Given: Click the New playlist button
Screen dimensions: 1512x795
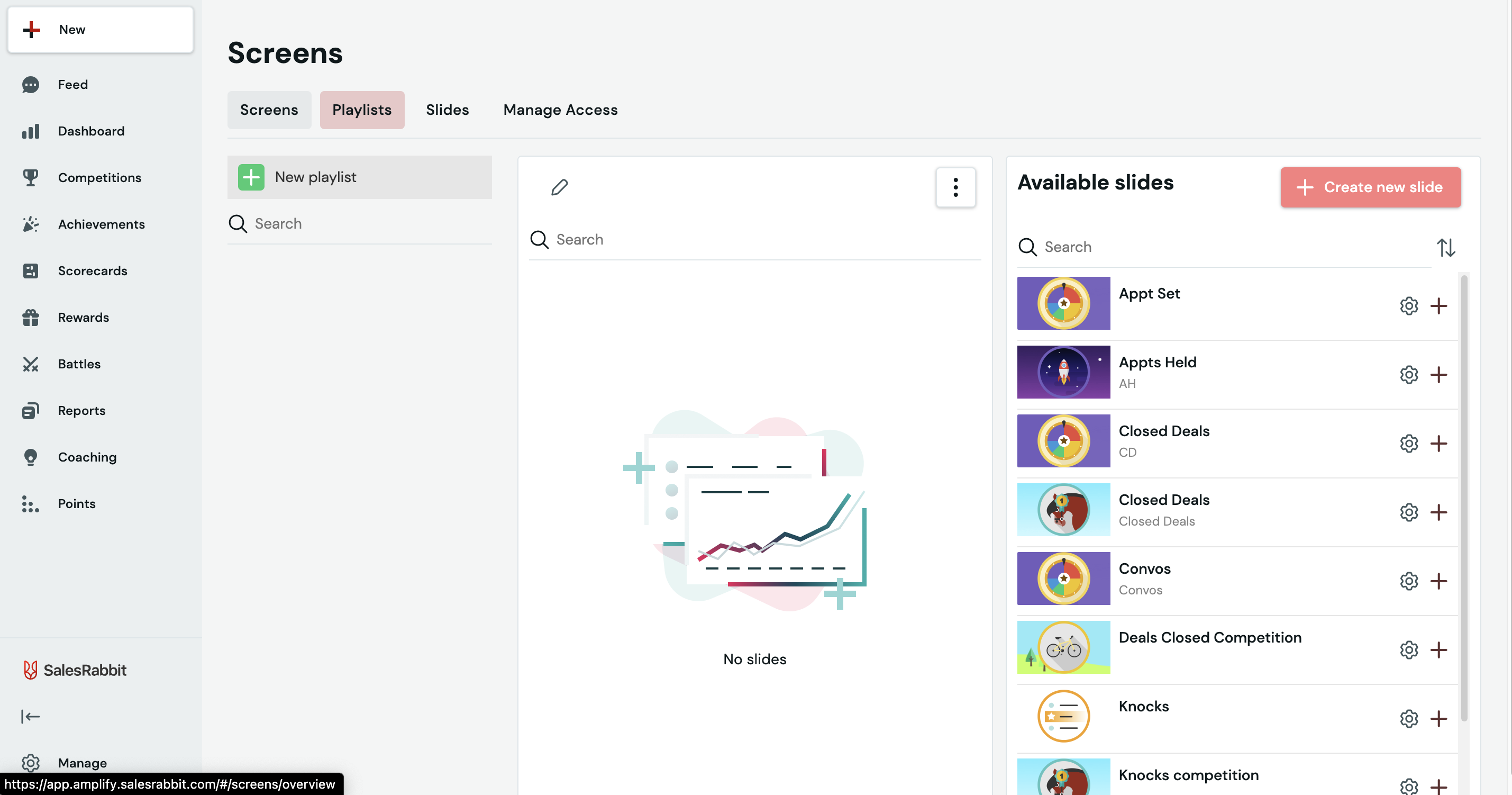Looking at the screenshot, I should pyautogui.click(x=359, y=177).
